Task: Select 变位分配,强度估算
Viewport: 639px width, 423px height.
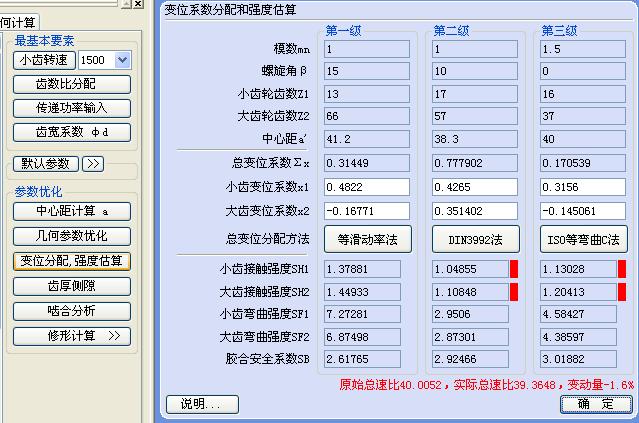Action: pyautogui.click(x=72, y=261)
